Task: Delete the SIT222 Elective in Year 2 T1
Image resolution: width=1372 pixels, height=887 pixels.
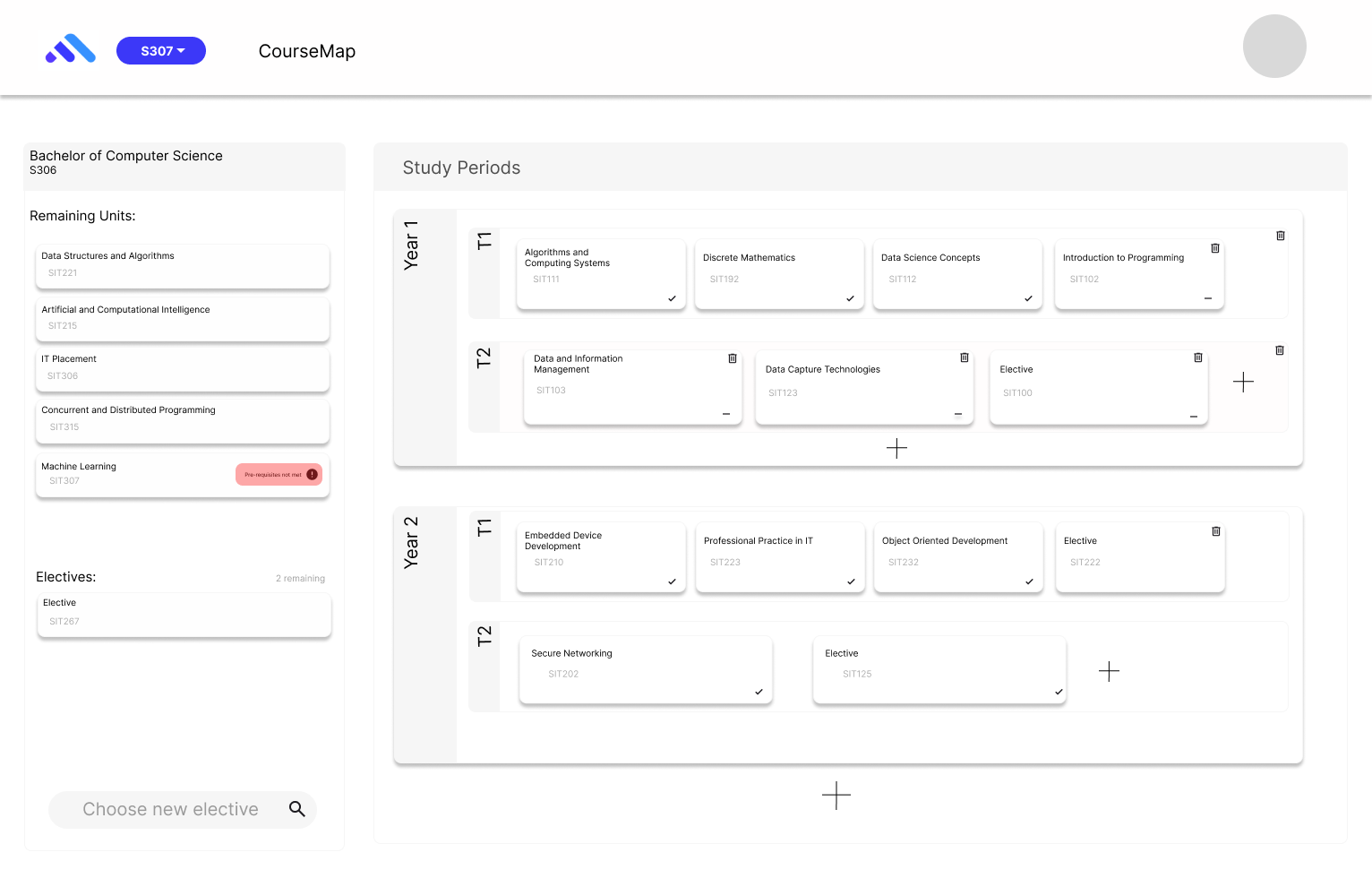Action: pyautogui.click(x=1216, y=530)
